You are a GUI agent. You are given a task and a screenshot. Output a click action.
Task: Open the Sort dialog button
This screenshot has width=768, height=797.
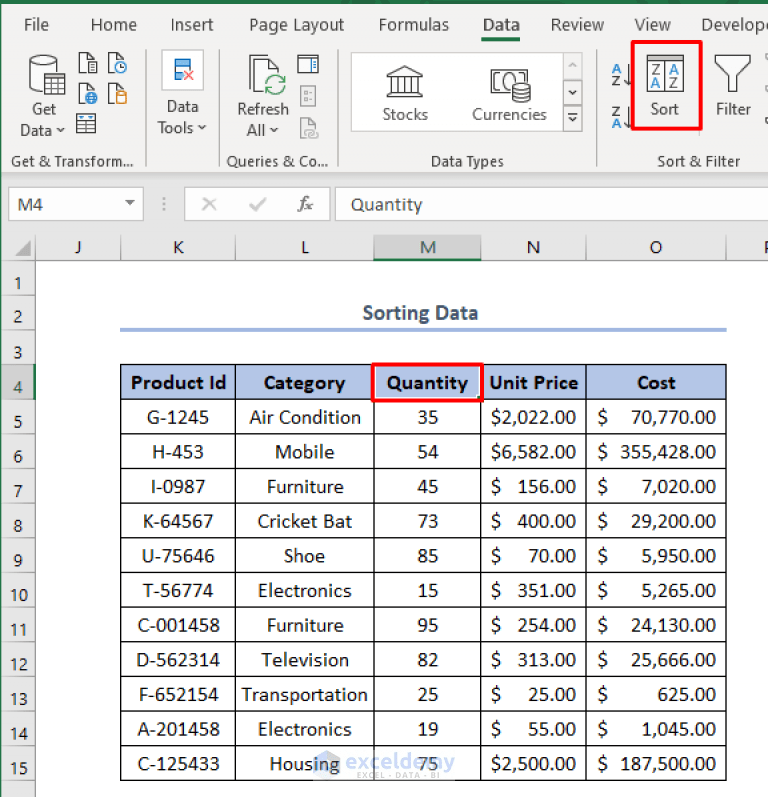[666, 85]
